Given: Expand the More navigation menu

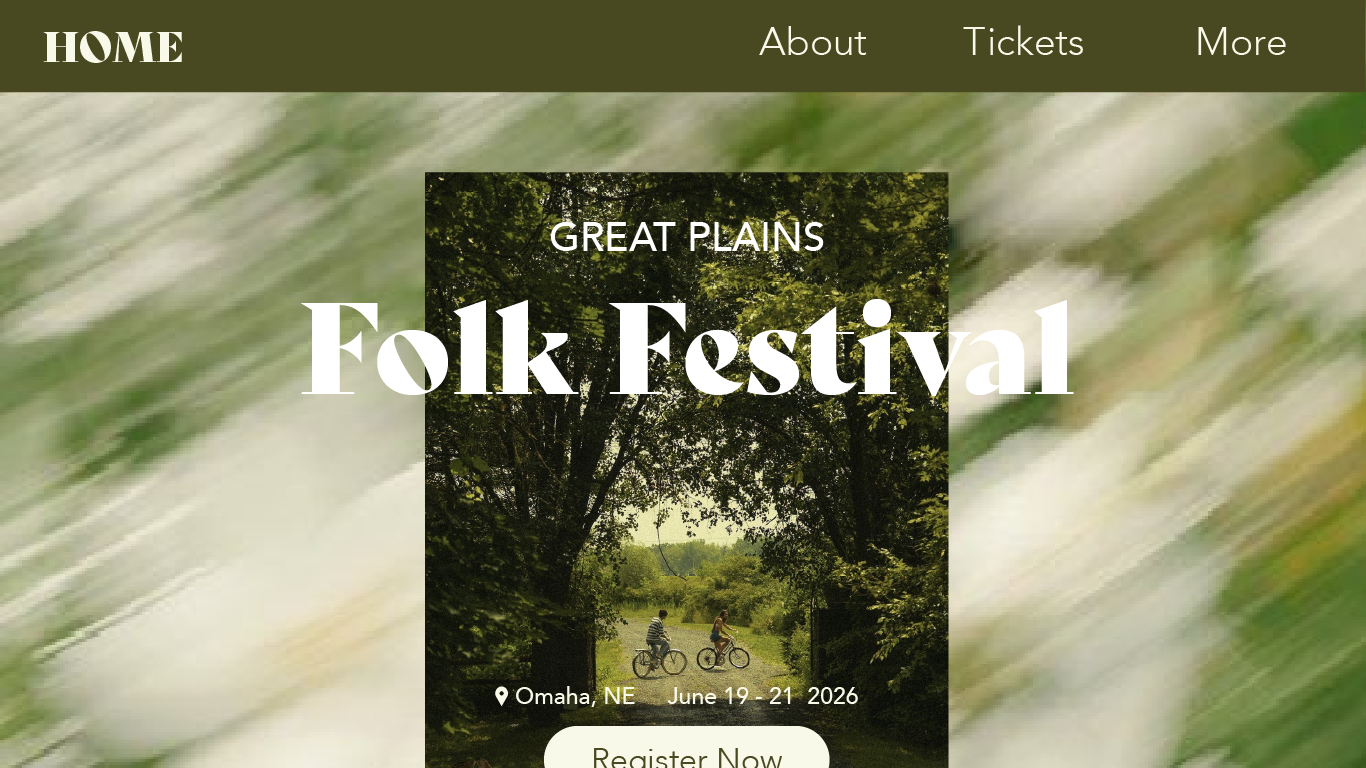Looking at the screenshot, I should tap(1241, 42).
